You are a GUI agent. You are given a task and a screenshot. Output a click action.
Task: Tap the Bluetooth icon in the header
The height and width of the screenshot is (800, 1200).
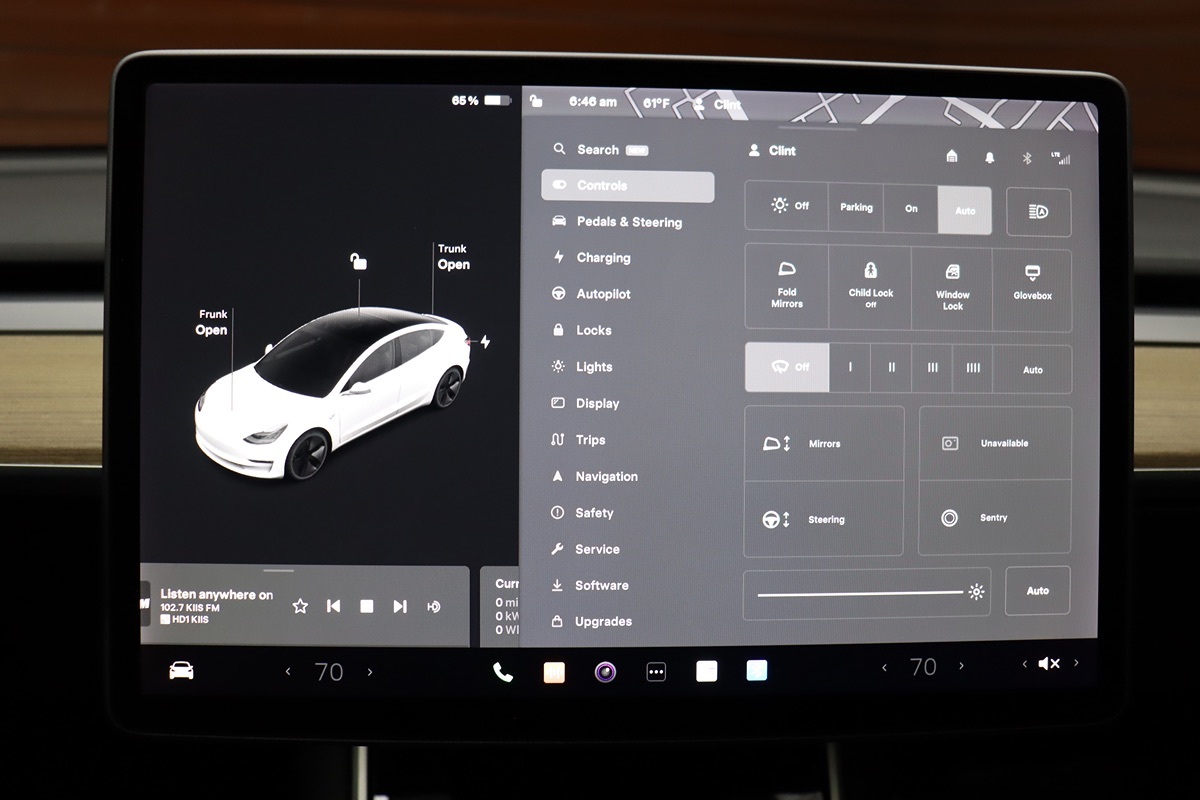1026,157
